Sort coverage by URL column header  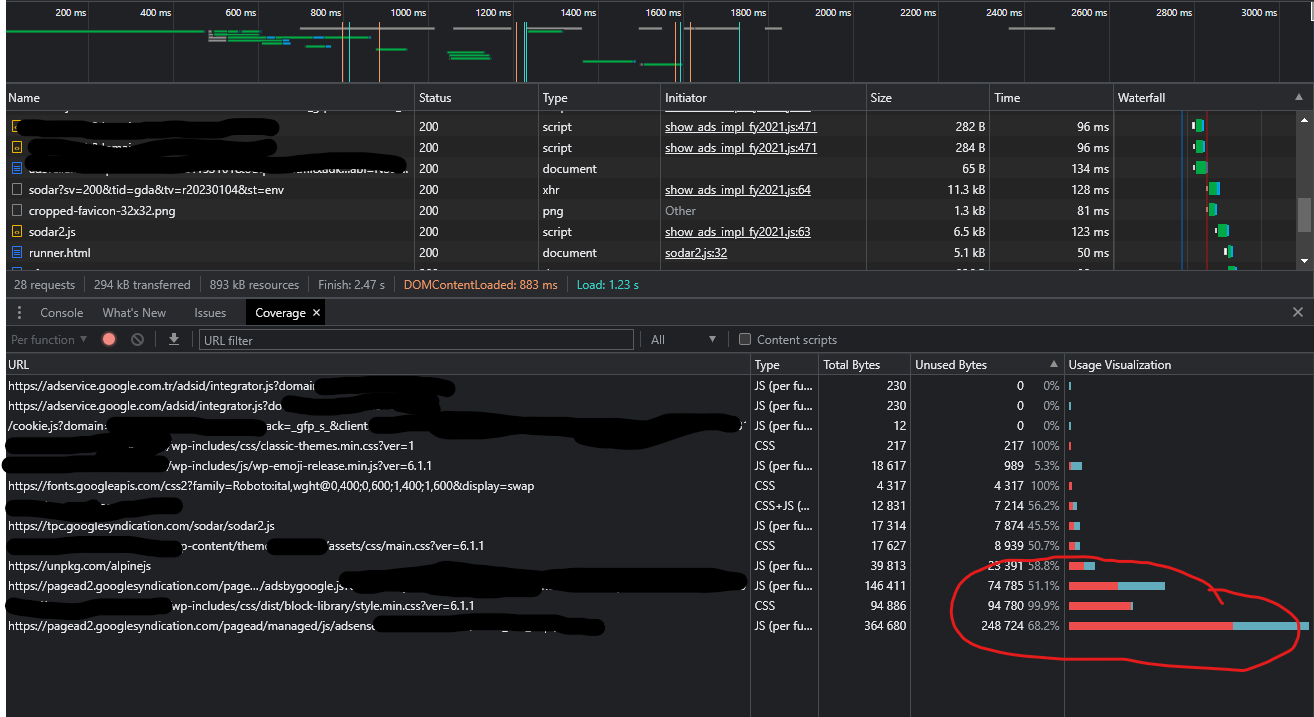pyautogui.click(x=378, y=365)
